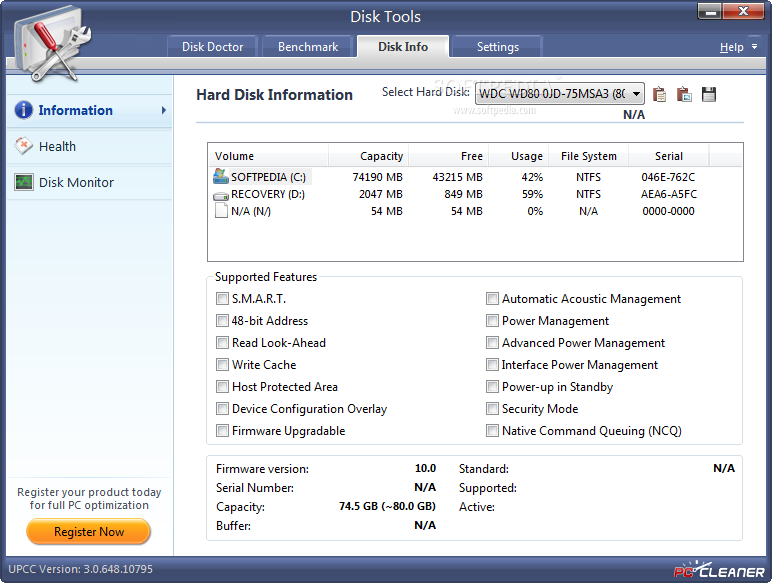
Task: Toggle the 48-bit Address checkbox
Action: 222,321
